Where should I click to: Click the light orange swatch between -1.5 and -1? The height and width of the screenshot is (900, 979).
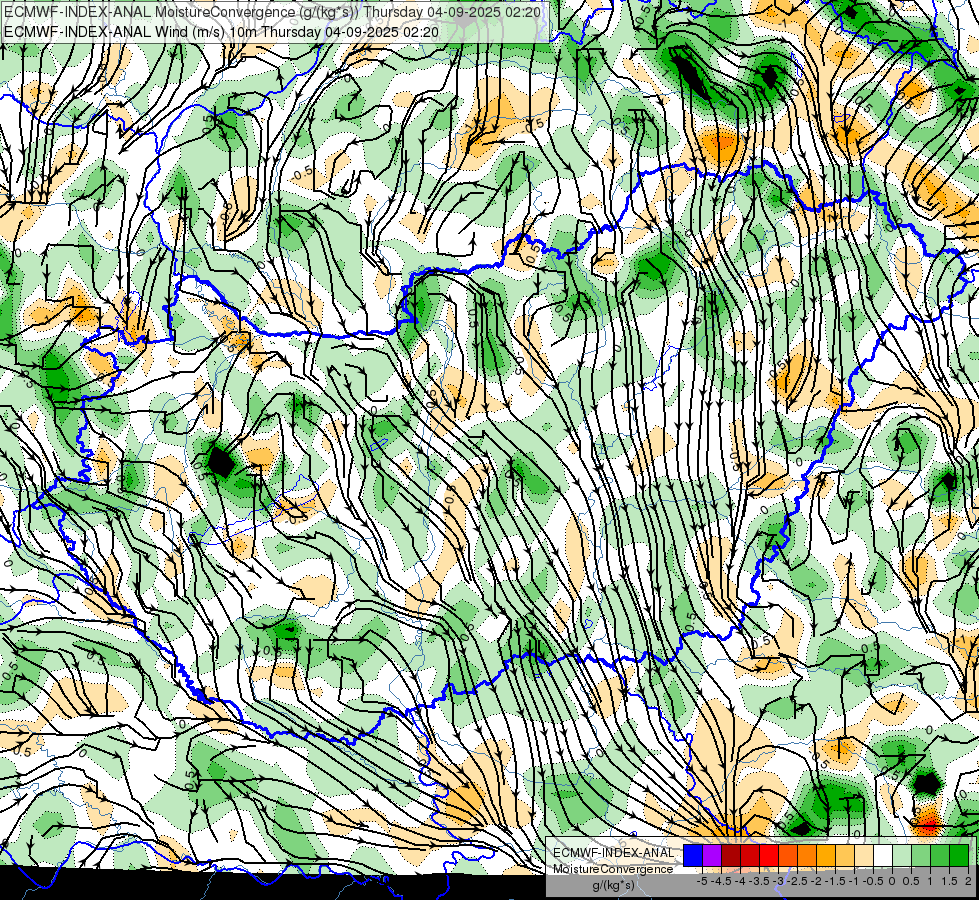pos(845,855)
